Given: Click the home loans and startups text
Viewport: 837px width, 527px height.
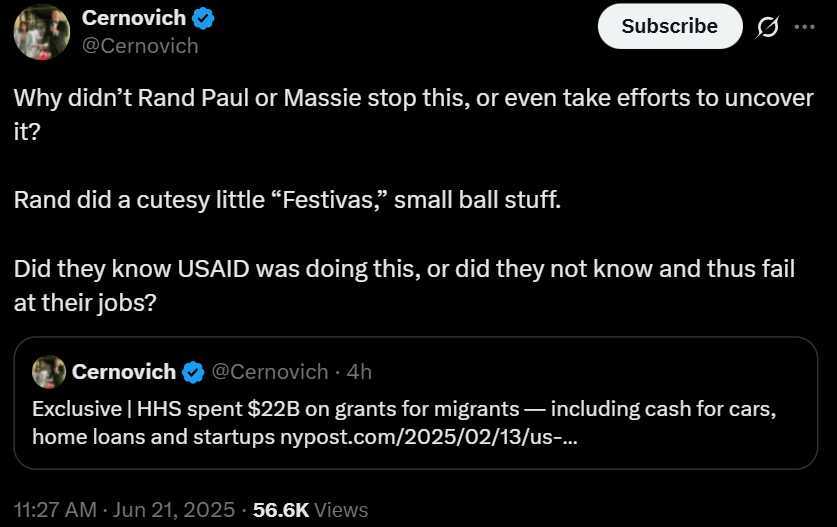Looking at the screenshot, I should tap(154, 437).
